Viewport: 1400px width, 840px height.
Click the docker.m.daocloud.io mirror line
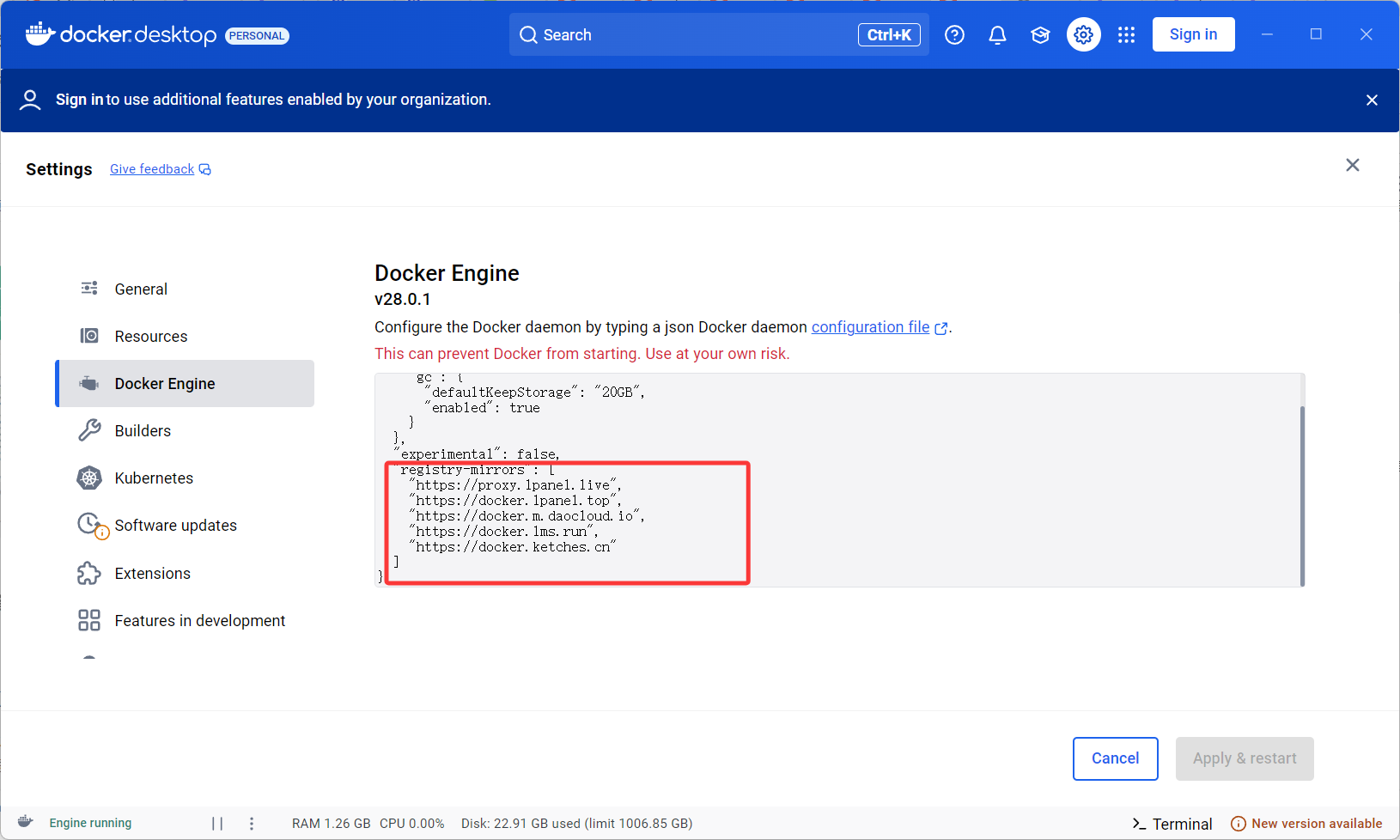pyautogui.click(x=527, y=516)
